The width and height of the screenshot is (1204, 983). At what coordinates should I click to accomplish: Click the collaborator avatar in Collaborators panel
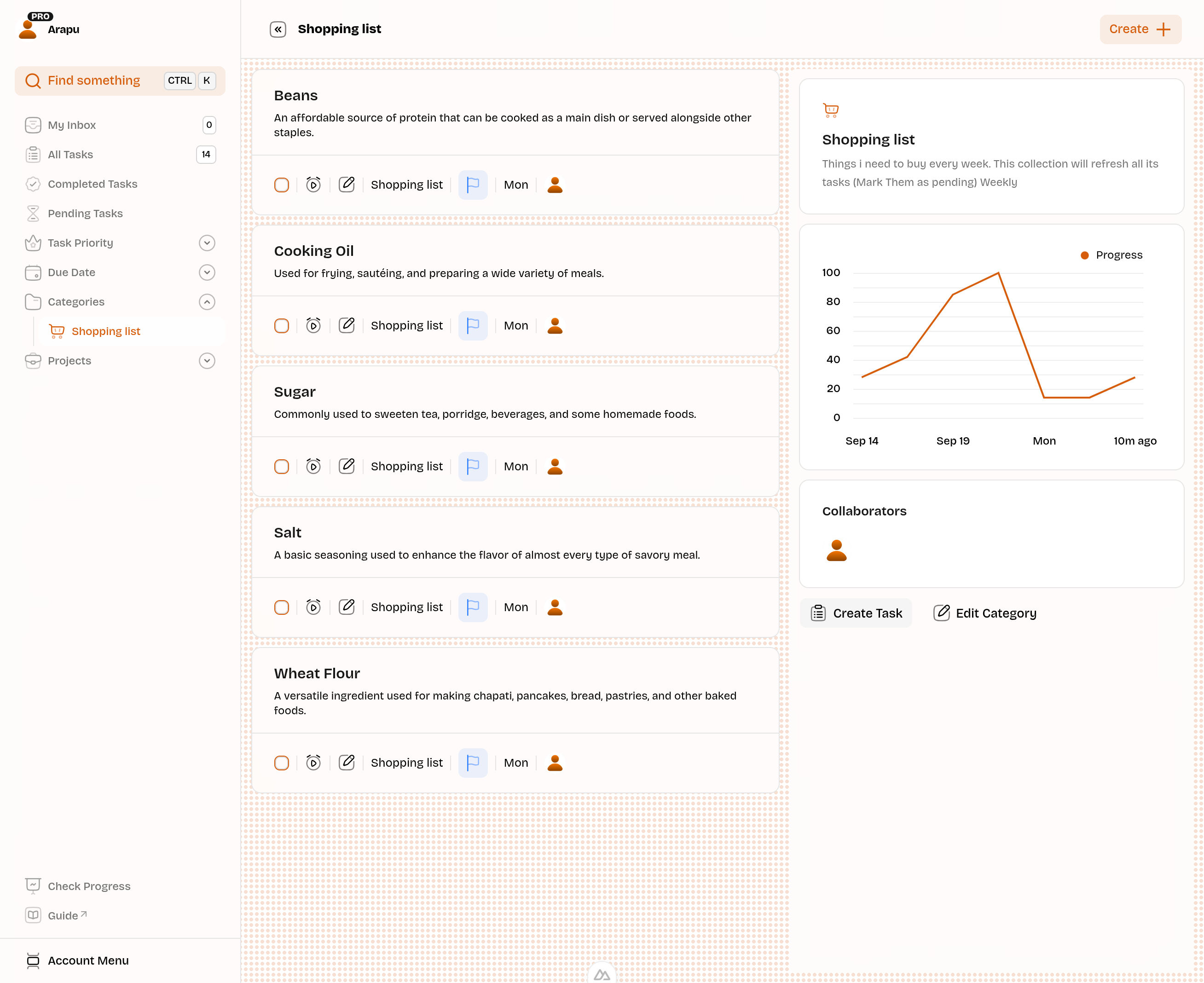coord(836,550)
